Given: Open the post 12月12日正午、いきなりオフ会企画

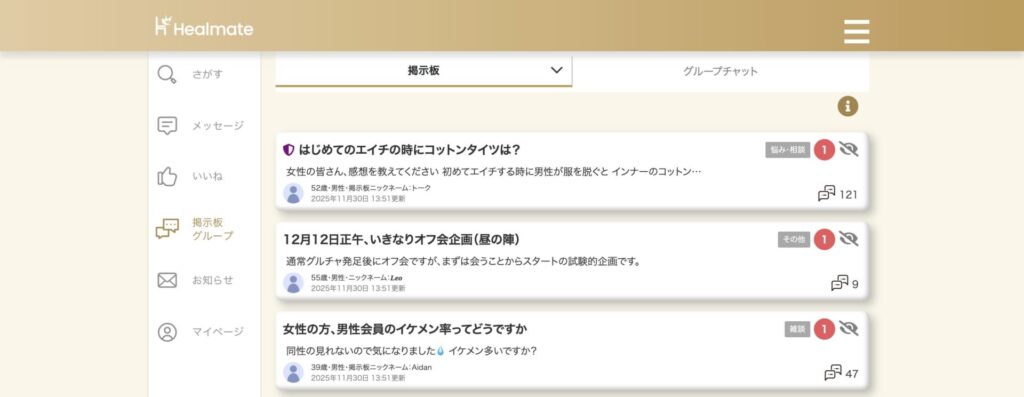Looking at the screenshot, I should (402, 240).
